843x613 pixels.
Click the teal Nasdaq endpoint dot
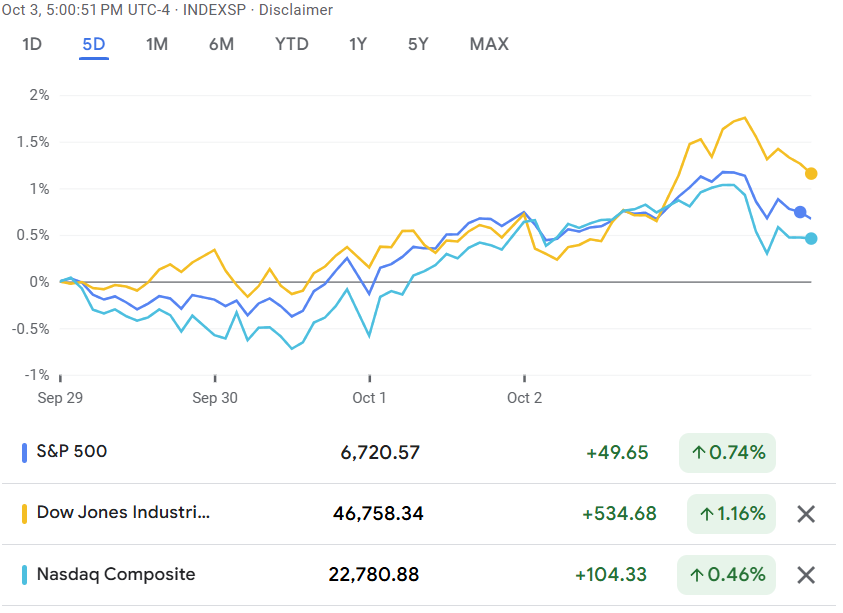811,238
